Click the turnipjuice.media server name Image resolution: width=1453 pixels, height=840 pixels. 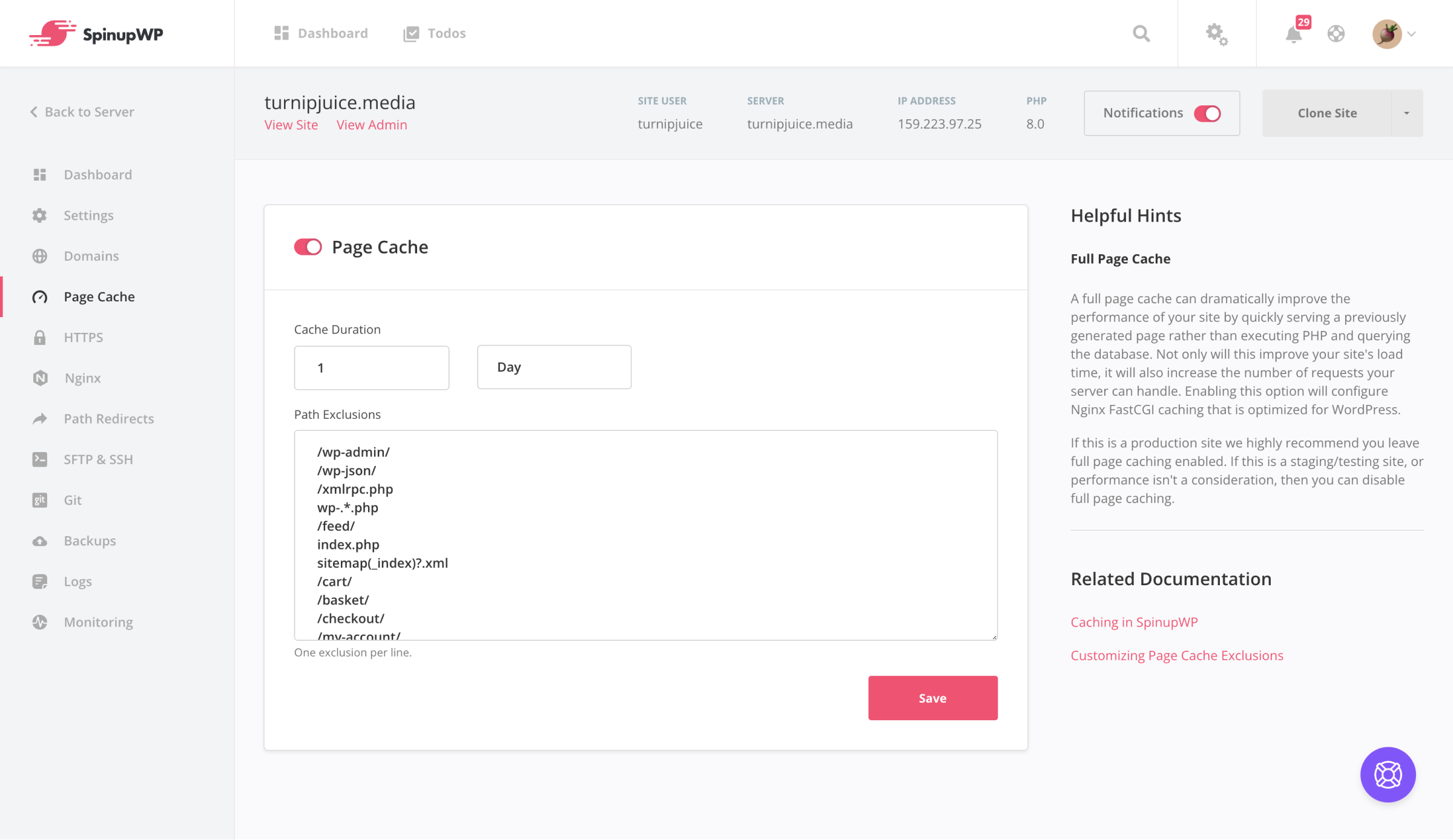coord(800,124)
